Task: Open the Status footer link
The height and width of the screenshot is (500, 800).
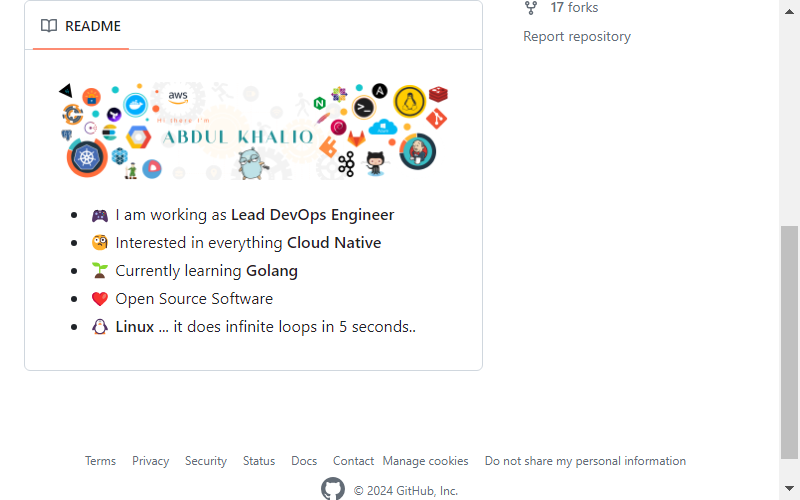Action: tap(259, 461)
